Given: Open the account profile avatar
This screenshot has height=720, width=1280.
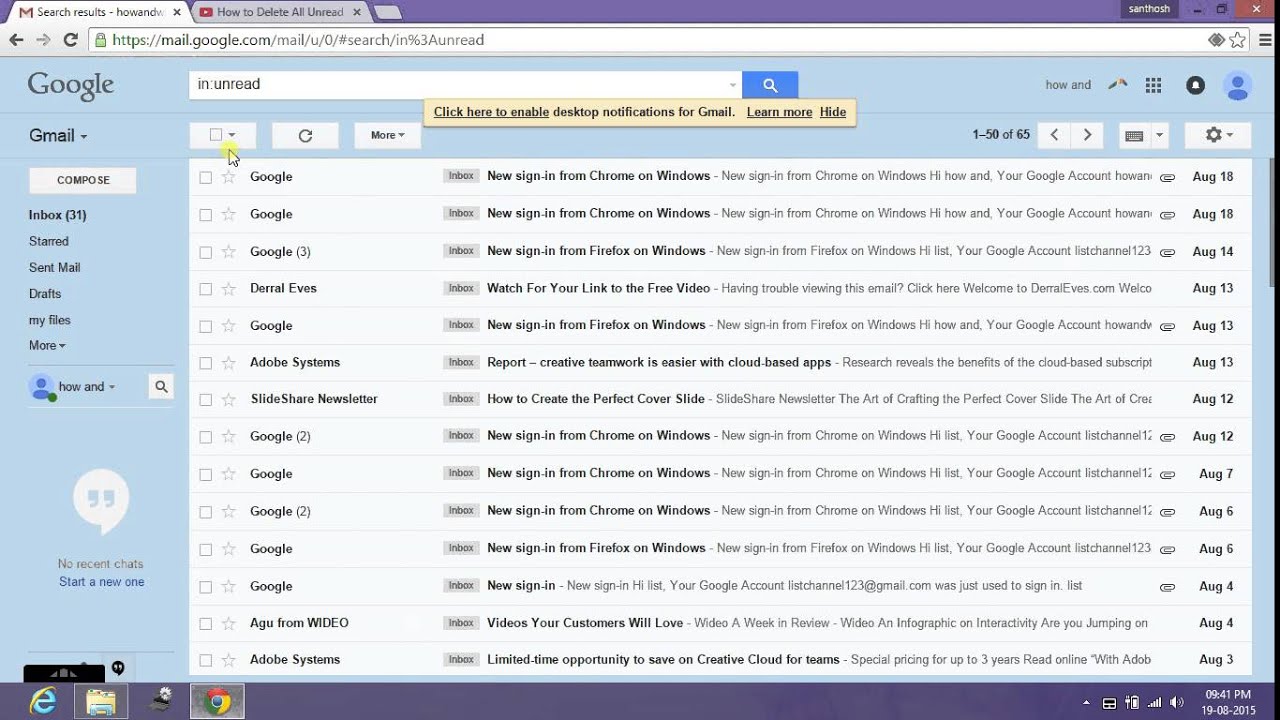Looking at the screenshot, I should pyautogui.click(x=1238, y=86).
